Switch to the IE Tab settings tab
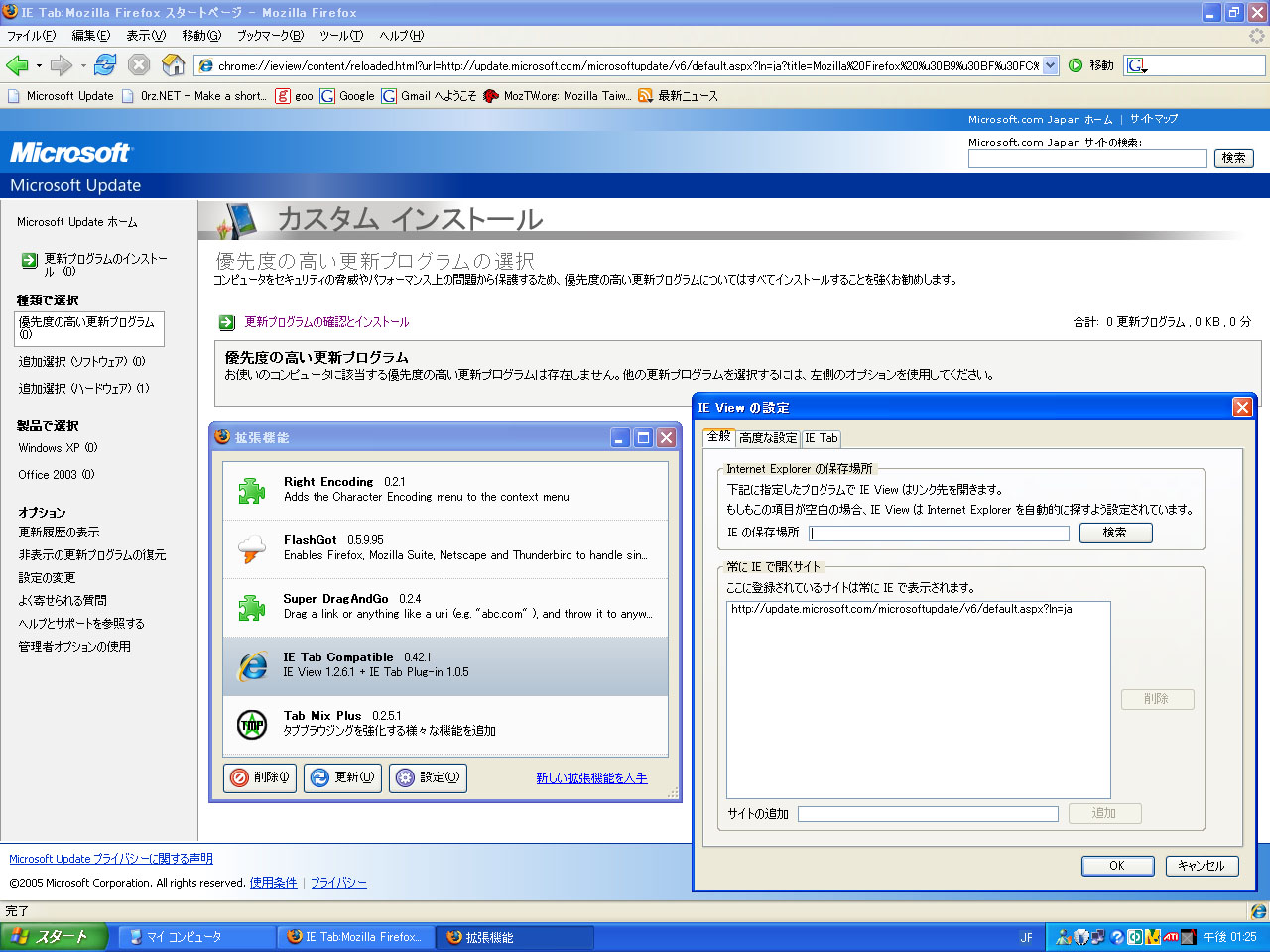The width and height of the screenshot is (1270, 952). pos(822,438)
